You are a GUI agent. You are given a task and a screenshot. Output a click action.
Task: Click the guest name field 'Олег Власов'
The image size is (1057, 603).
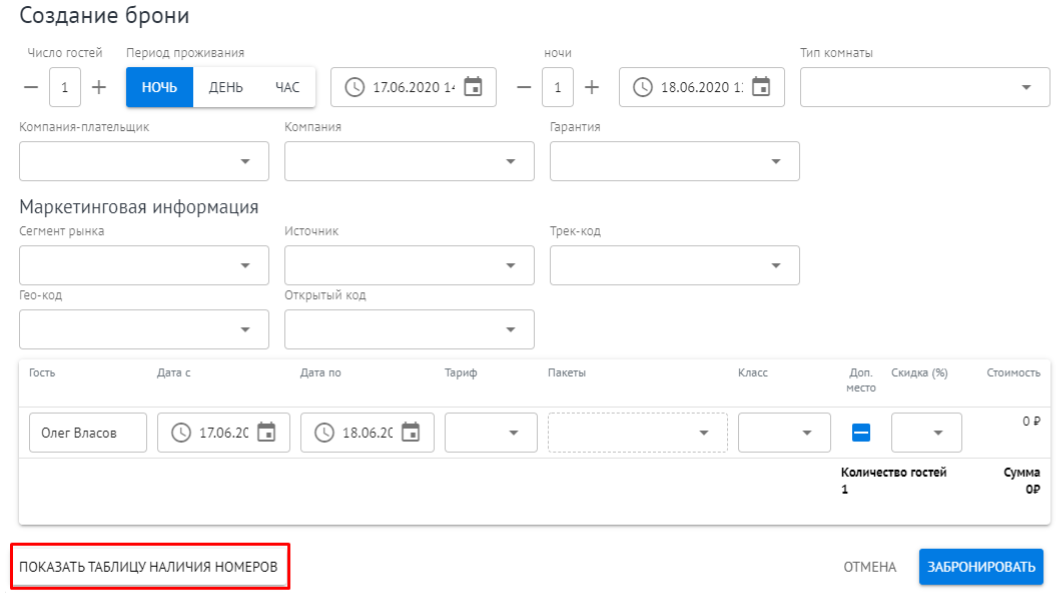[88, 433]
